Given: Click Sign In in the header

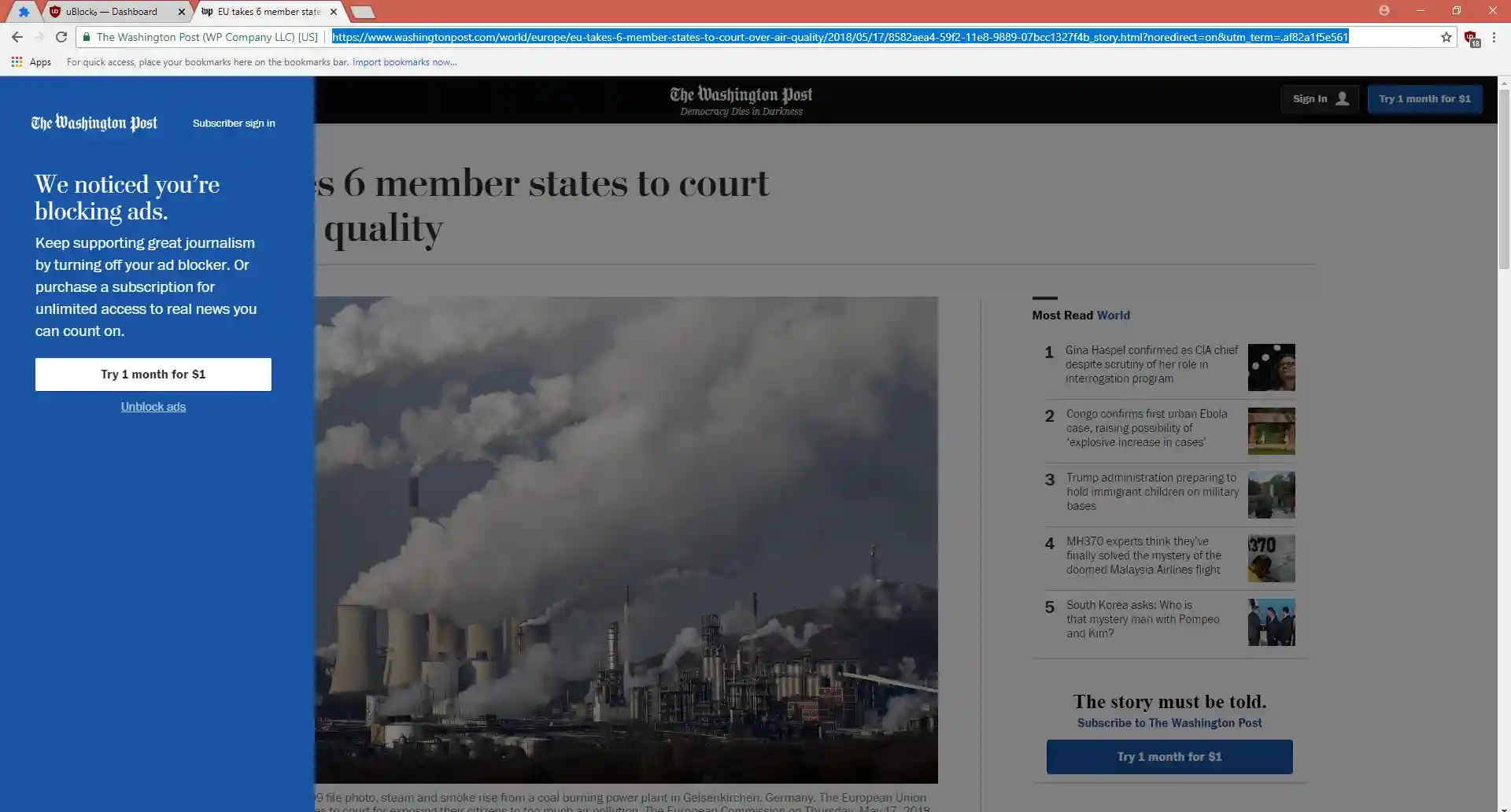Looking at the screenshot, I should tap(1320, 99).
